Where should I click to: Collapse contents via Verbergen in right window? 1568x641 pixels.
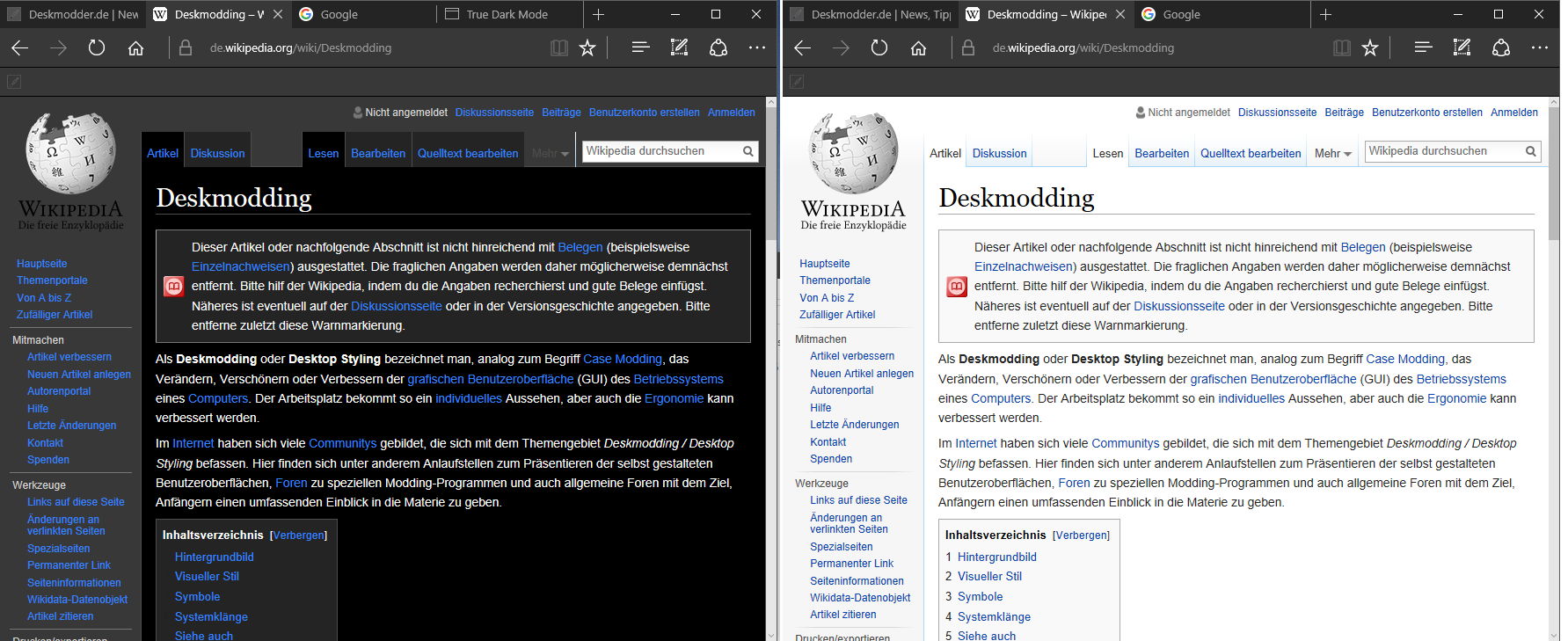coord(1082,535)
